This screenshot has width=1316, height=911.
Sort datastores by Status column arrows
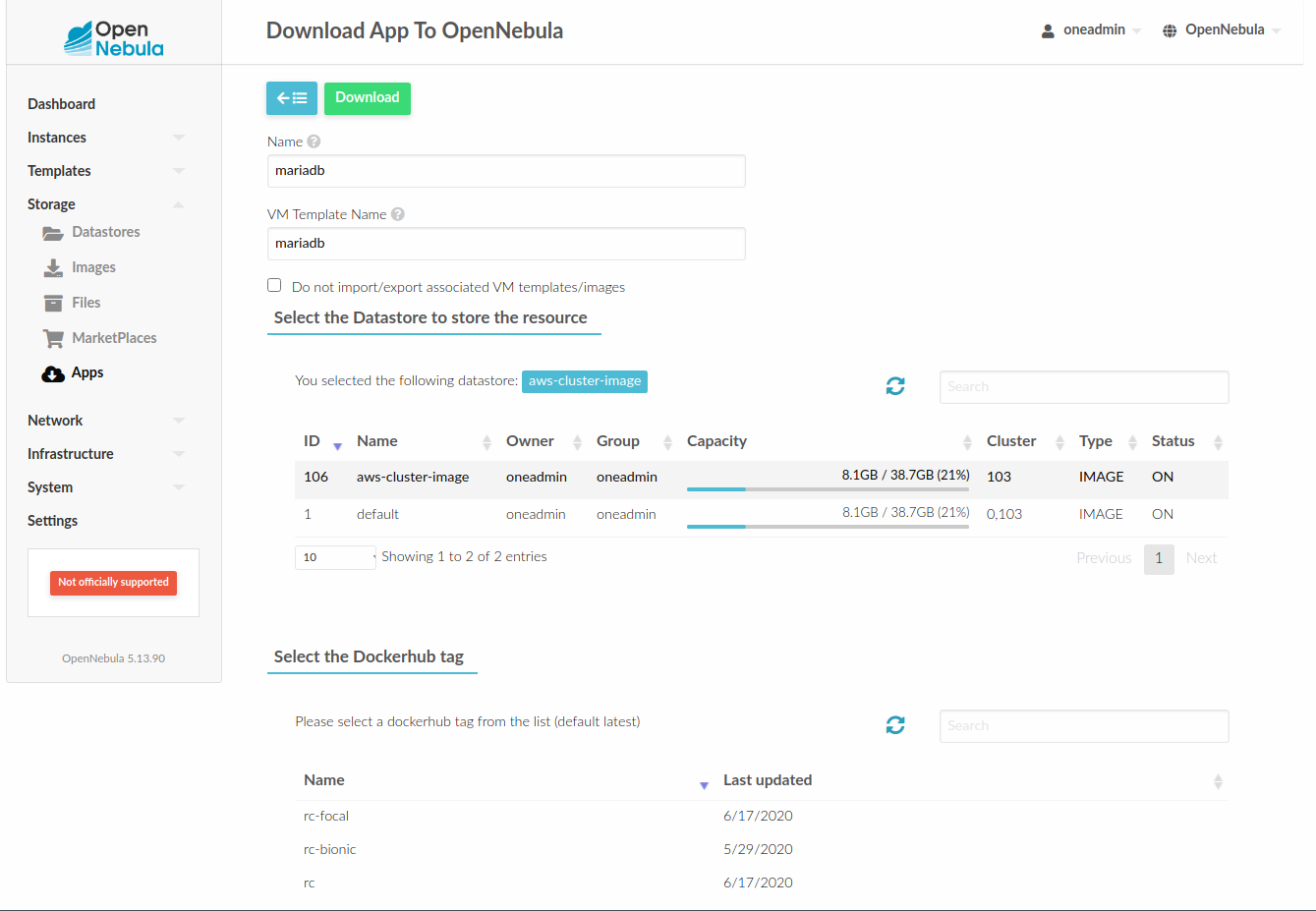[1218, 442]
